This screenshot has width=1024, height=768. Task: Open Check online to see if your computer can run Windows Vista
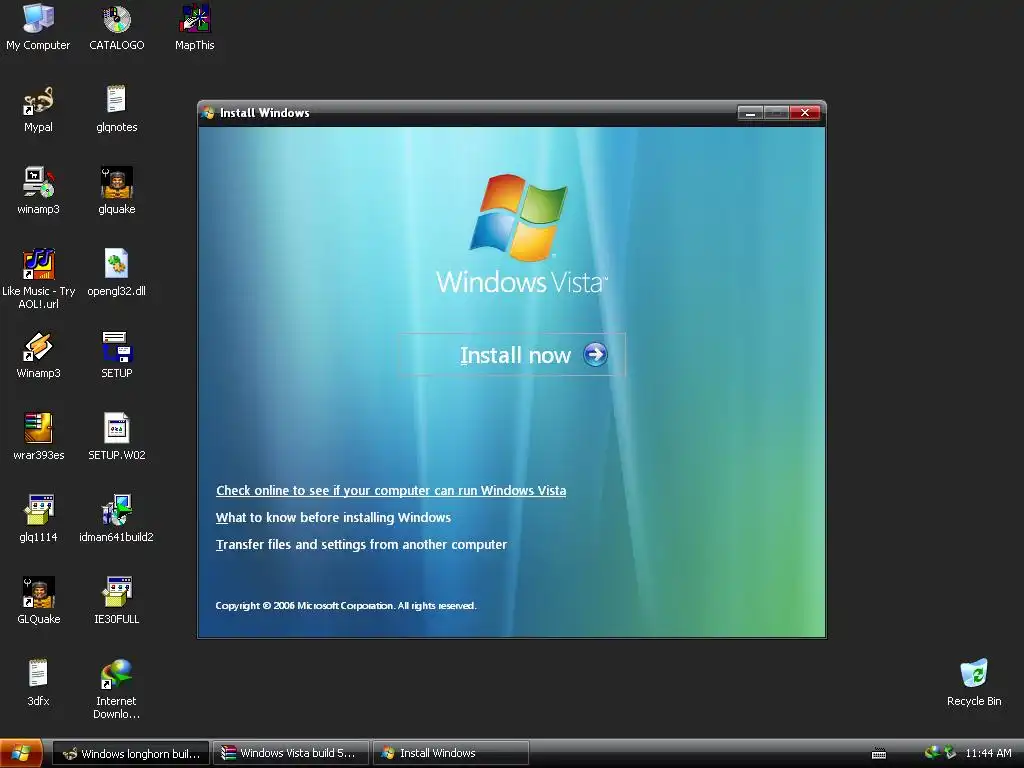(x=391, y=490)
